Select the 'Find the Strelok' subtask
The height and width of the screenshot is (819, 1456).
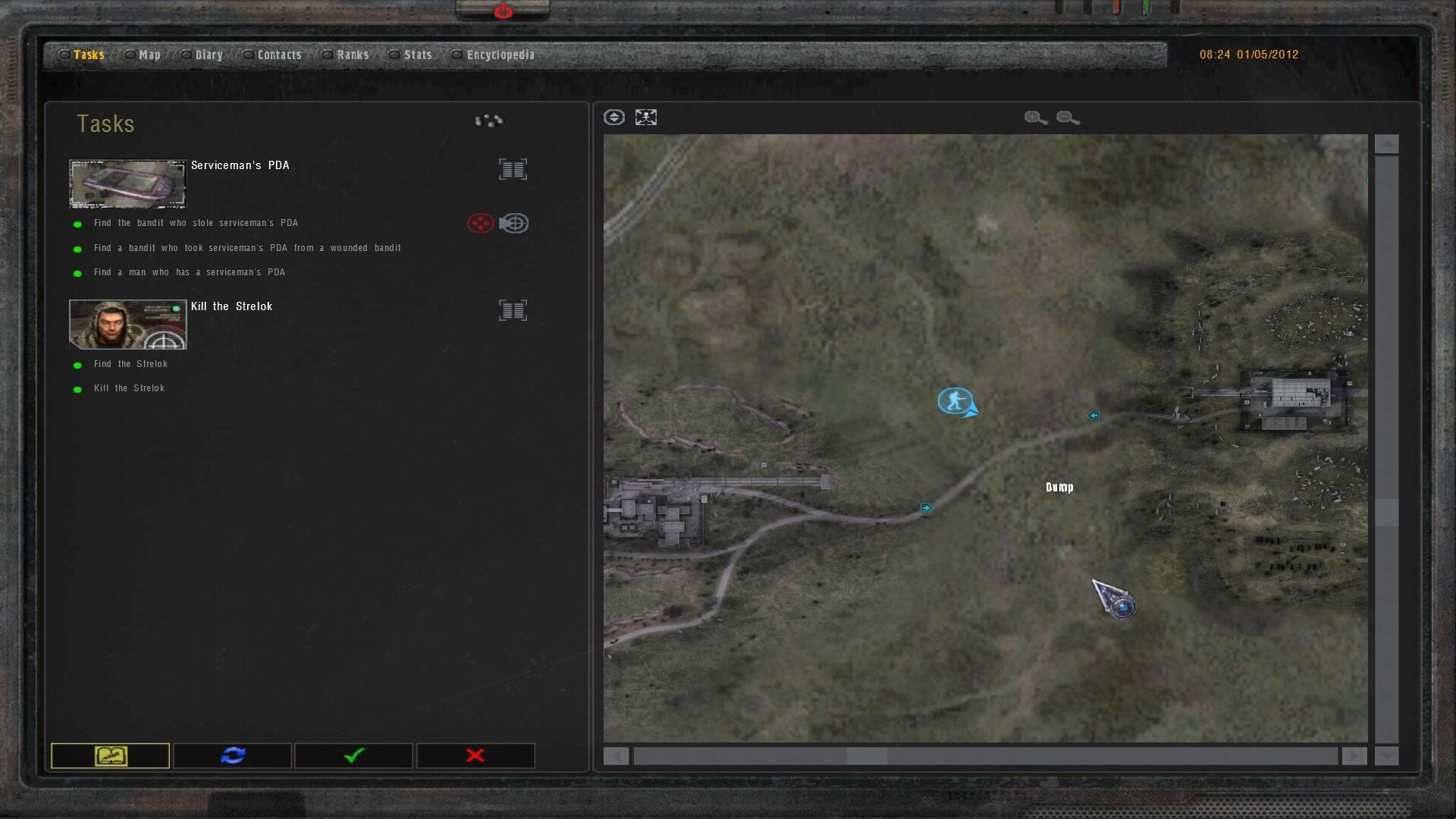click(x=130, y=364)
